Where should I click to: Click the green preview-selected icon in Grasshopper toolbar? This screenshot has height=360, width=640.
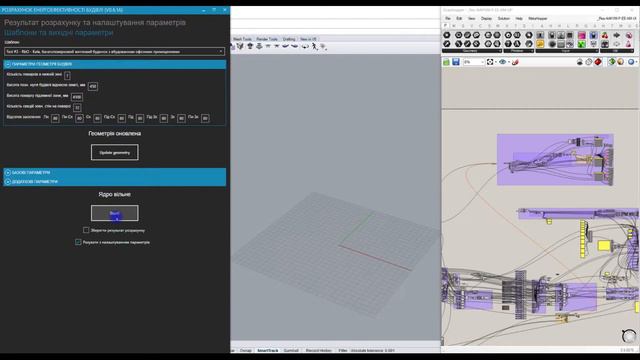pos(611,62)
